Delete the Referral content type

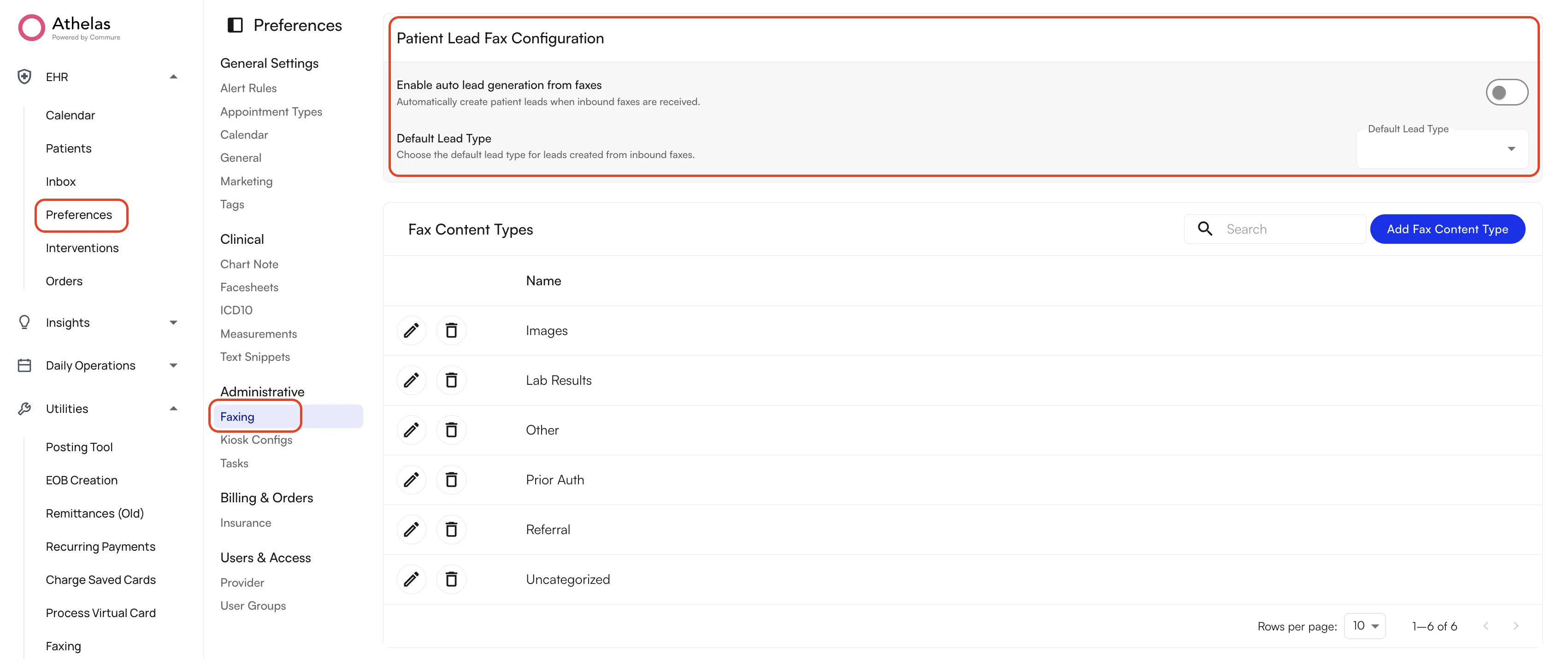coord(451,530)
